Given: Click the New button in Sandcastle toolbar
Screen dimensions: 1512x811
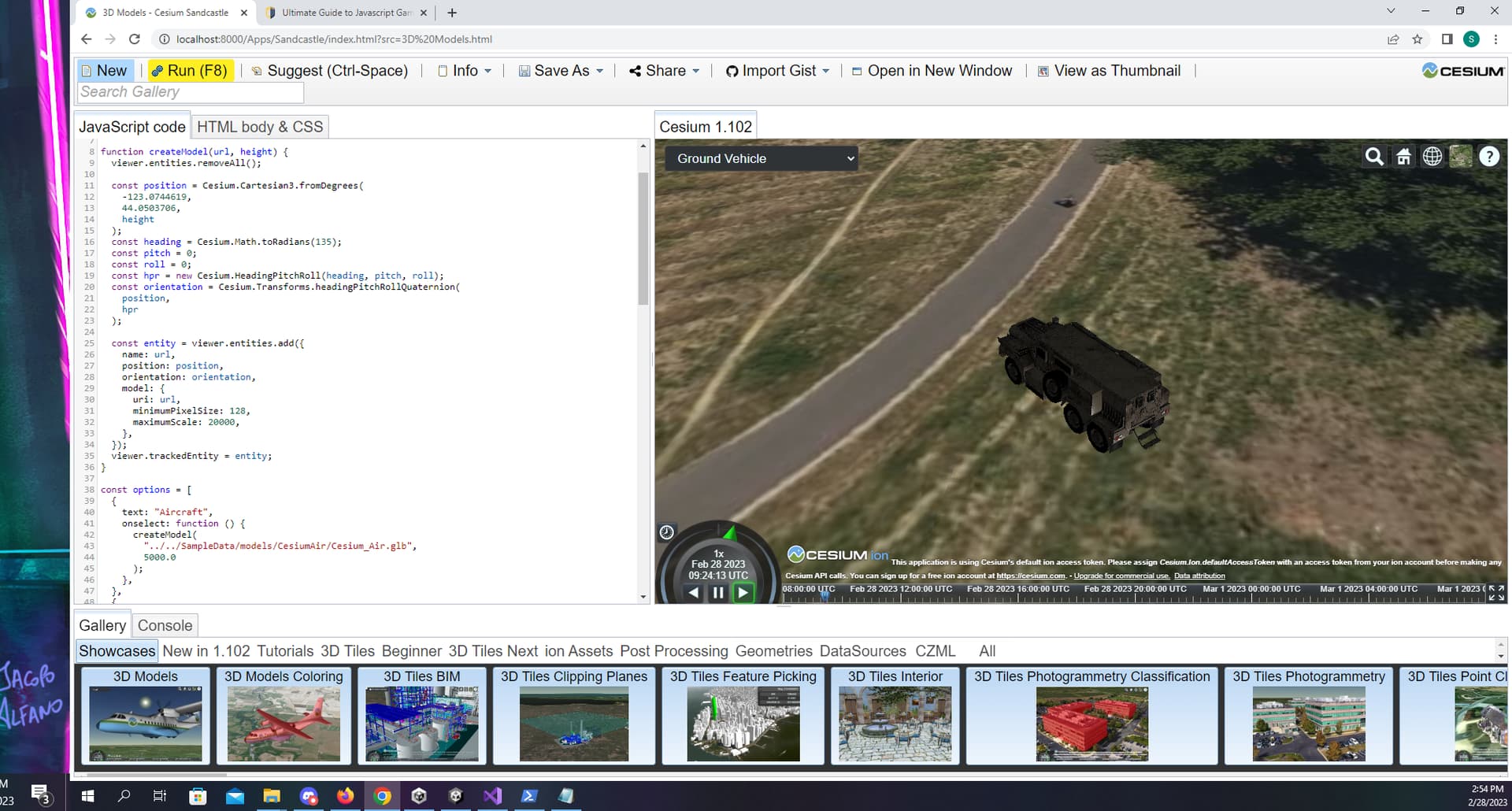Looking at the screenshot, I should pos(105,71).
